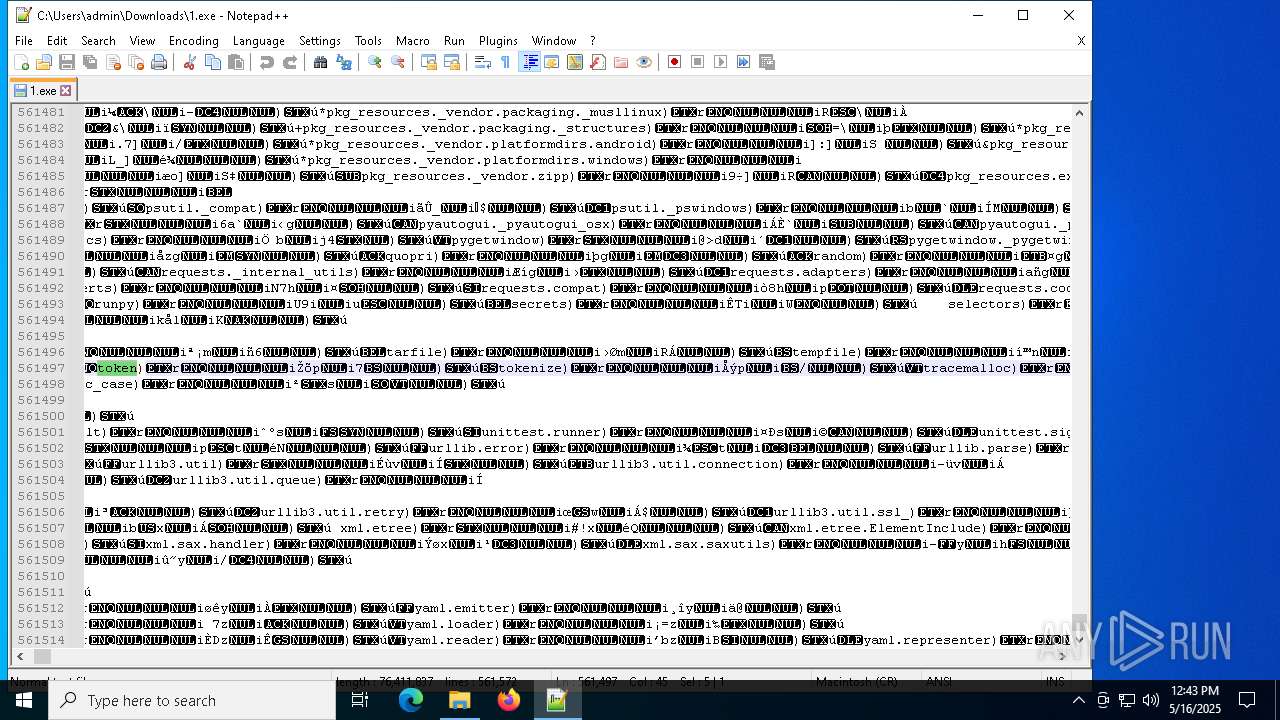Stop recording the macro
The width and height of the screenshot is (1280, 720).
point(697,62)
